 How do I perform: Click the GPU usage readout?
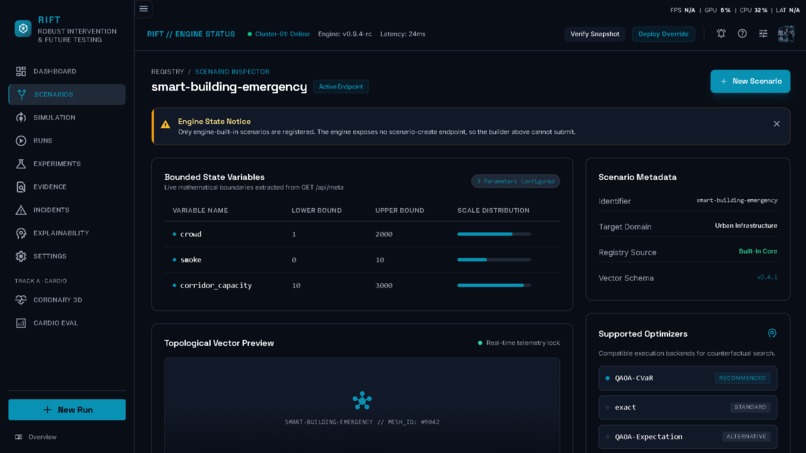click(x=718, y=10)
